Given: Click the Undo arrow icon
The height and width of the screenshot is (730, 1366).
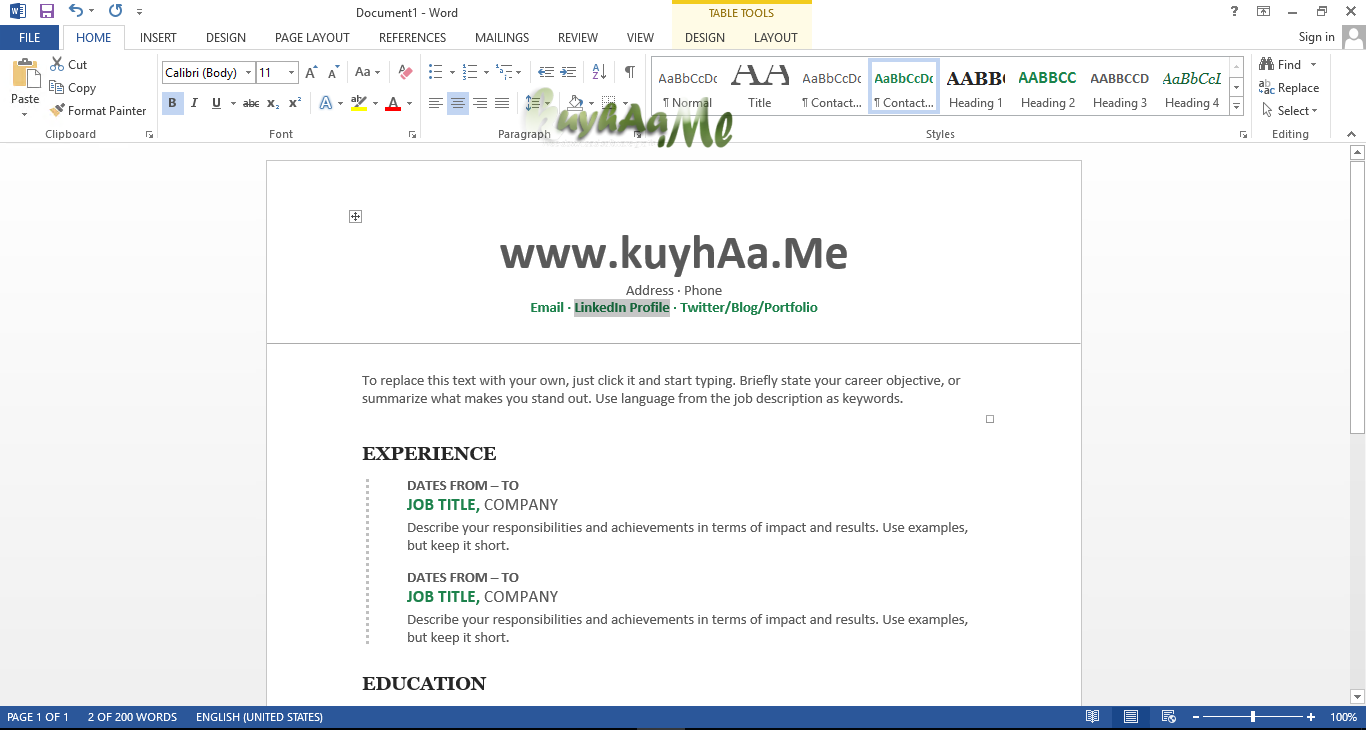Looking at the screenshot, I should [76, 12].
